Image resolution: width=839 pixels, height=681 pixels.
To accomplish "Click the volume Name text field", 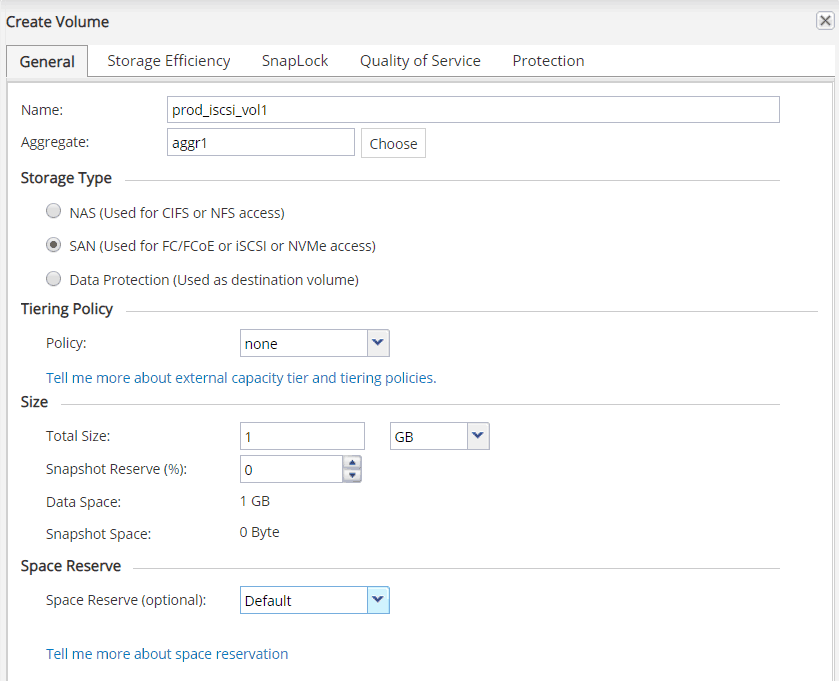I will click(x=474, y=110).
